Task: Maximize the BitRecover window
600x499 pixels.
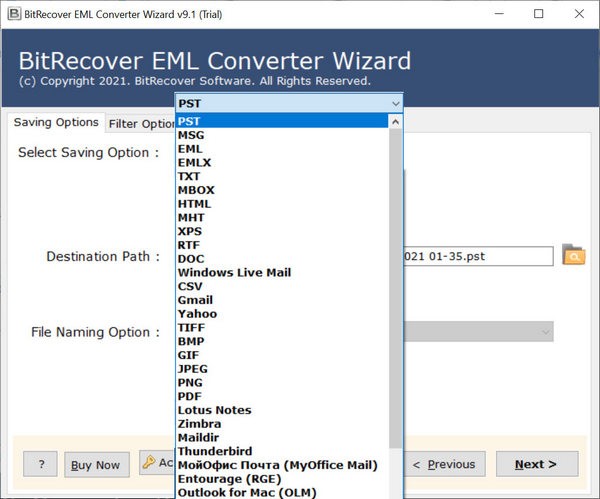Action: pyautogui.click(x=538, y=14)
